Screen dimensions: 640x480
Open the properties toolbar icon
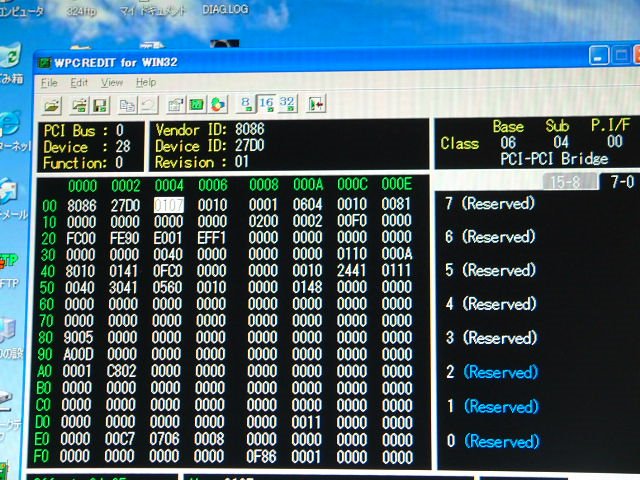[x=176, y=104]
